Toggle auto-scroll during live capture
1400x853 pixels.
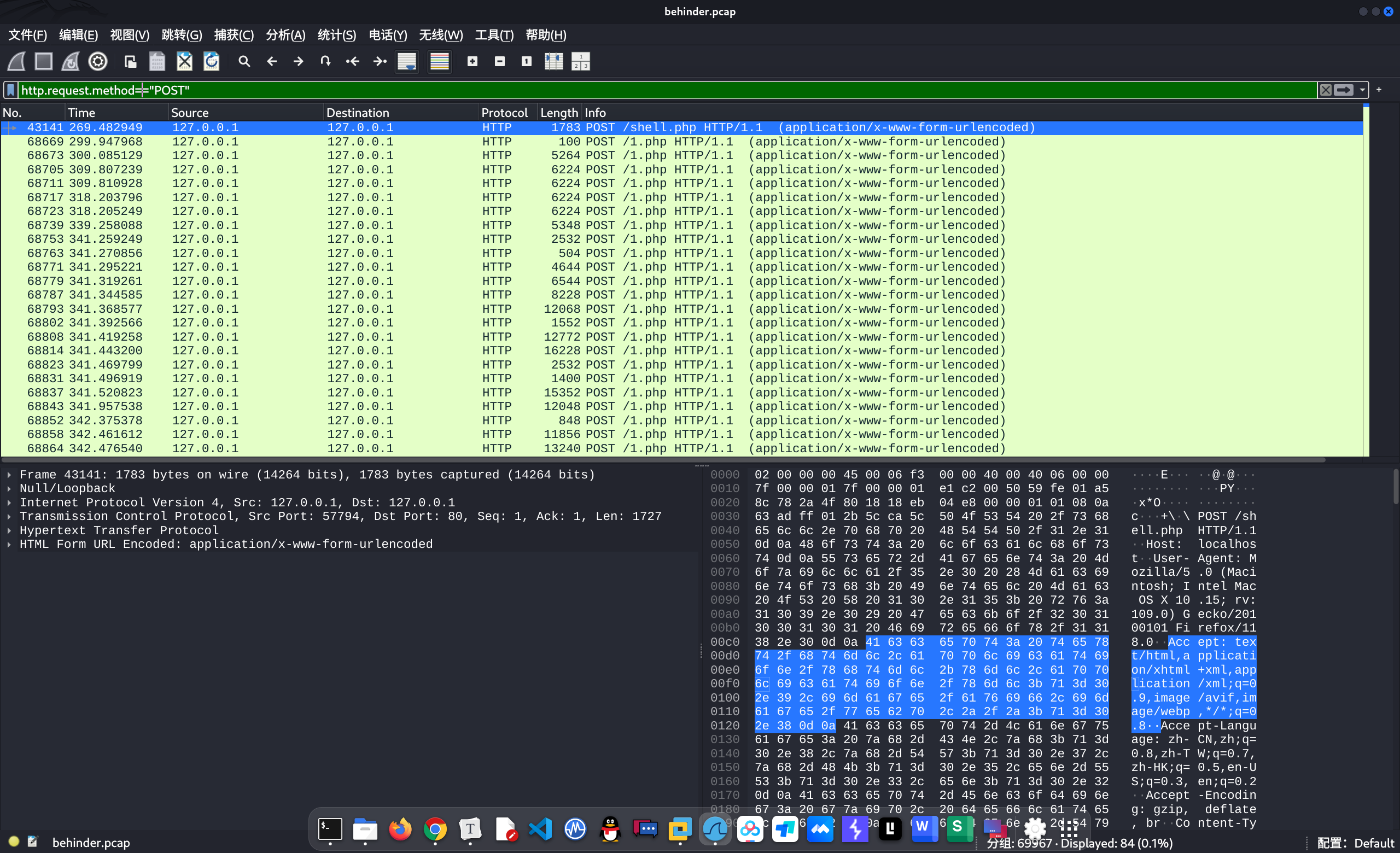[x=407, y=61]
